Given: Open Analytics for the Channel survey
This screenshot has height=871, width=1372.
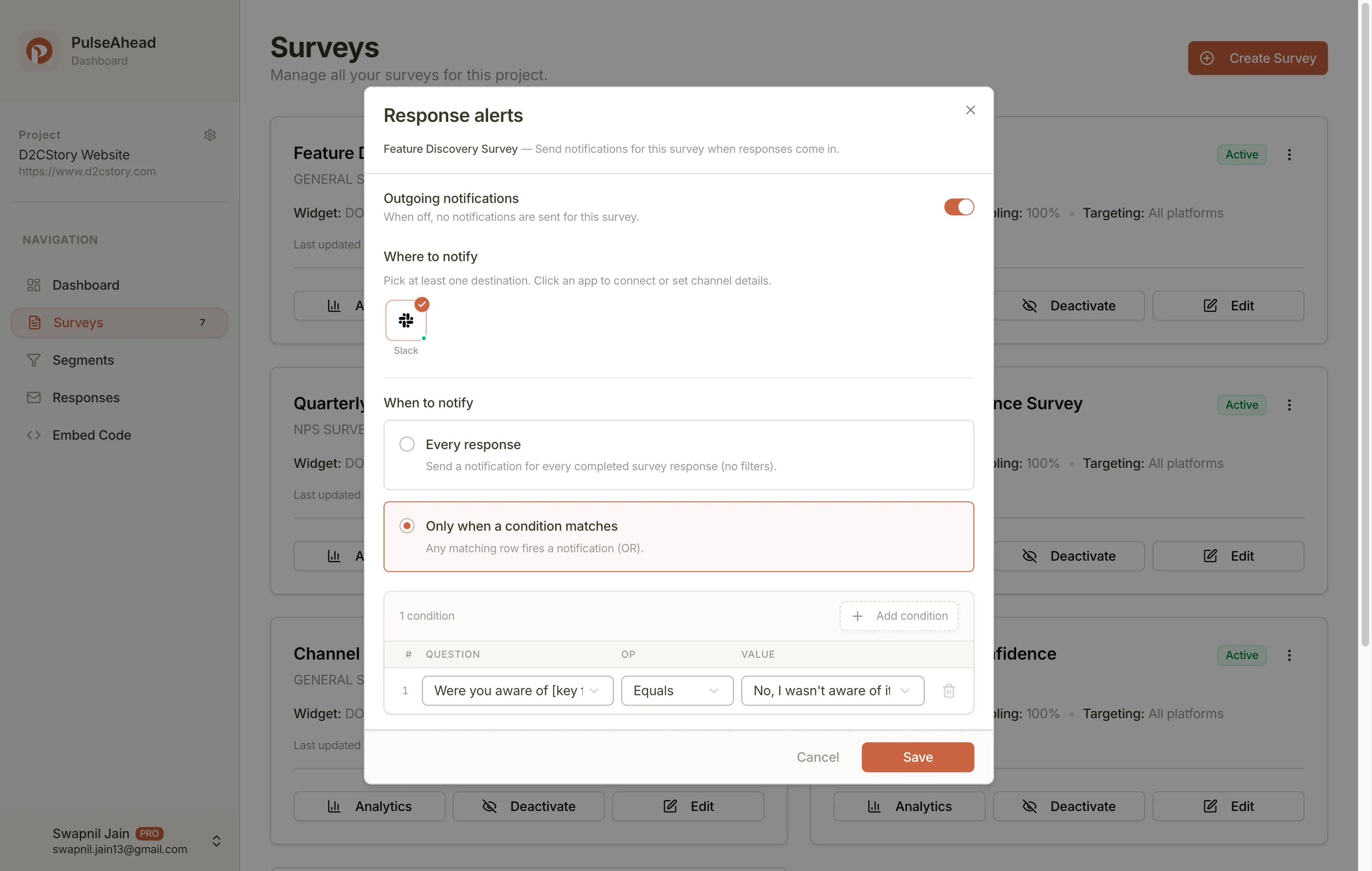Looking at the screenshot, I should click(369, 806).
